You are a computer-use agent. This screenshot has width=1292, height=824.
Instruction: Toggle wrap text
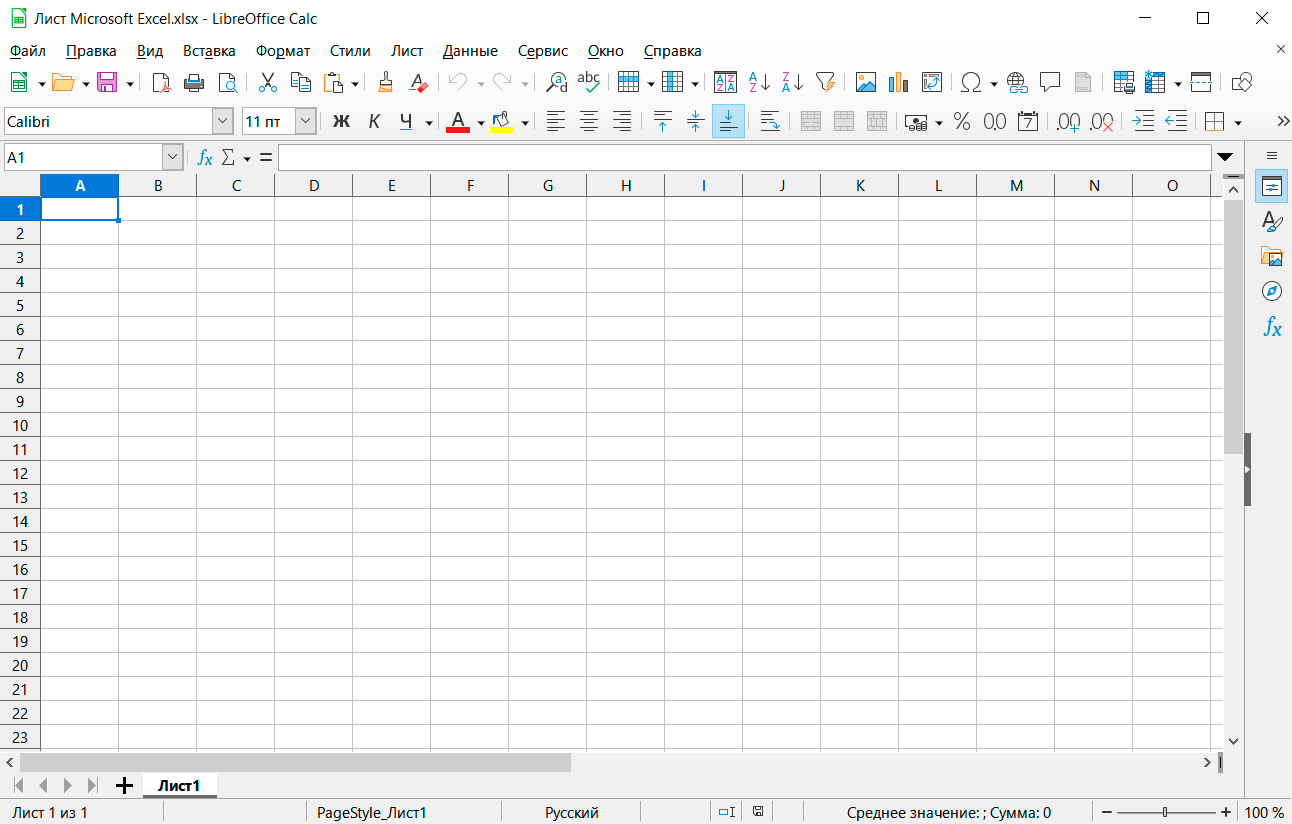(770, 122)
